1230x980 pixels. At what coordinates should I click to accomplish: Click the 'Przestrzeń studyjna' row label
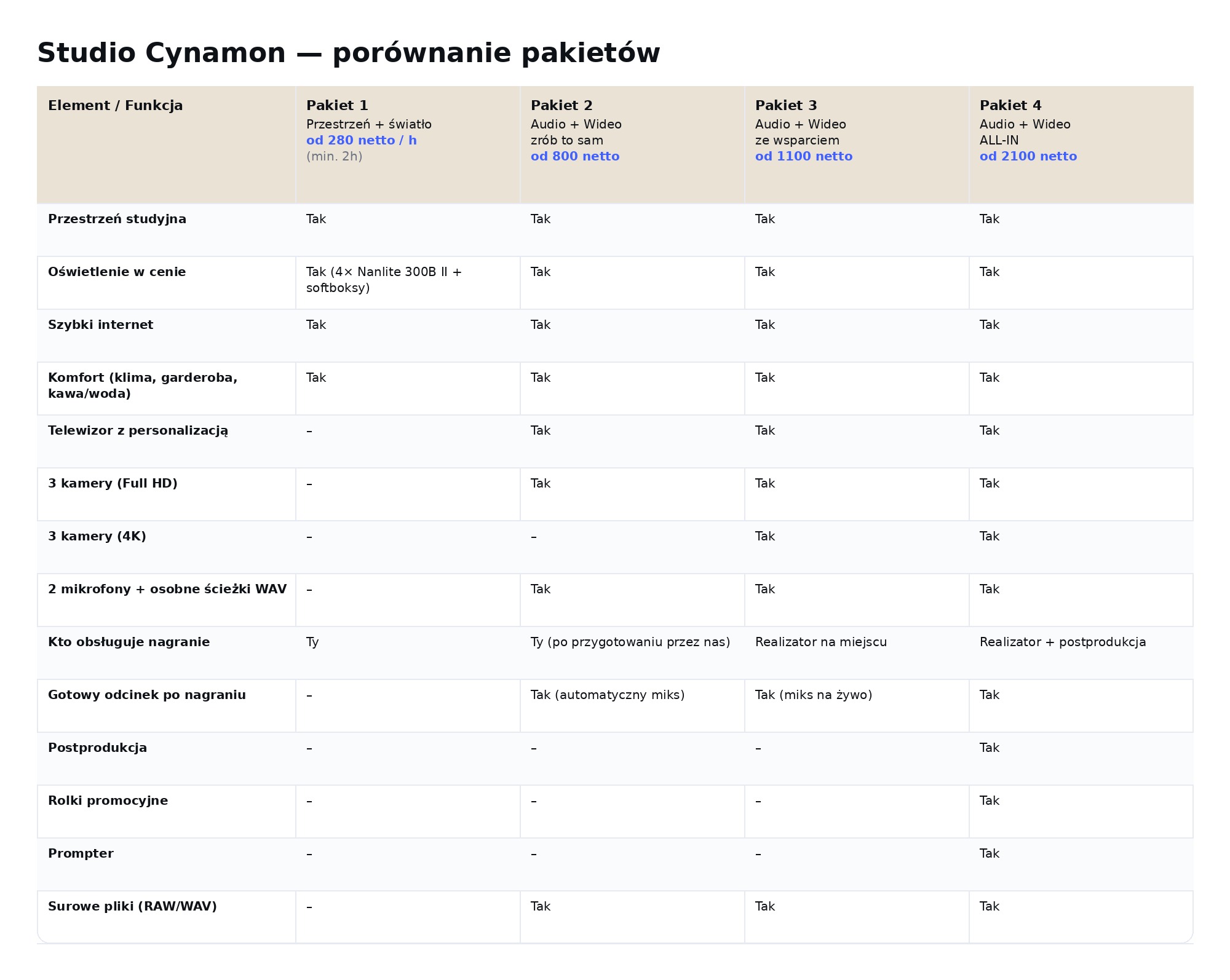pos(117,219)
